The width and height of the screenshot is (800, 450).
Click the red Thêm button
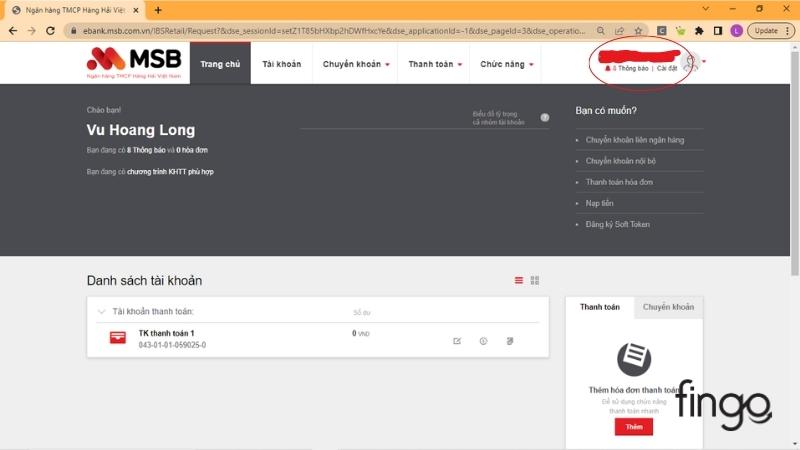coord(634,427)
